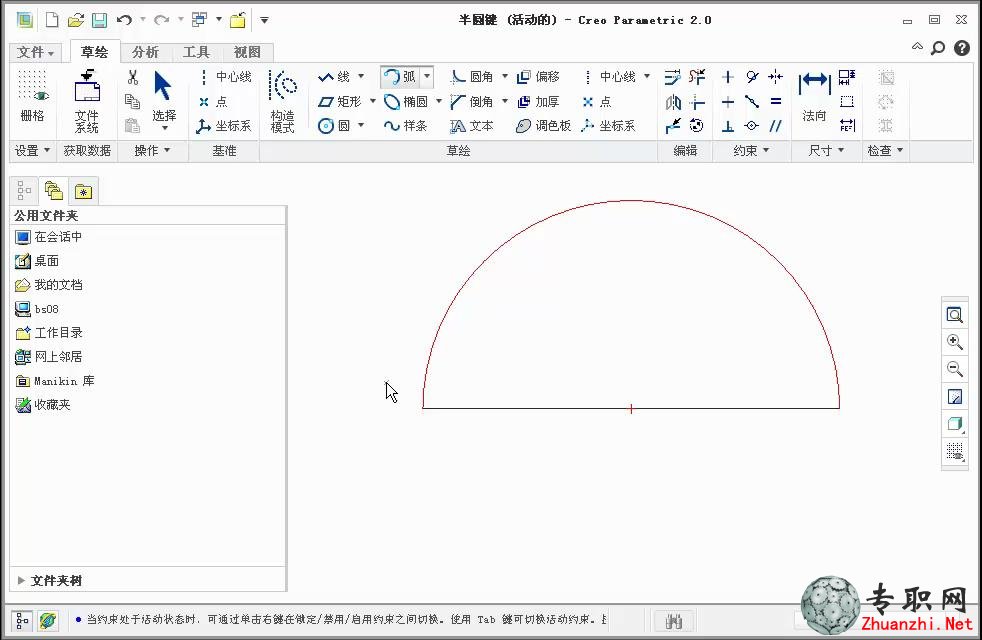Open the Ellipse (椭圆) dropdown arrow
The image size is (982, 640).
pyautogui.click(x=439, y=101)
